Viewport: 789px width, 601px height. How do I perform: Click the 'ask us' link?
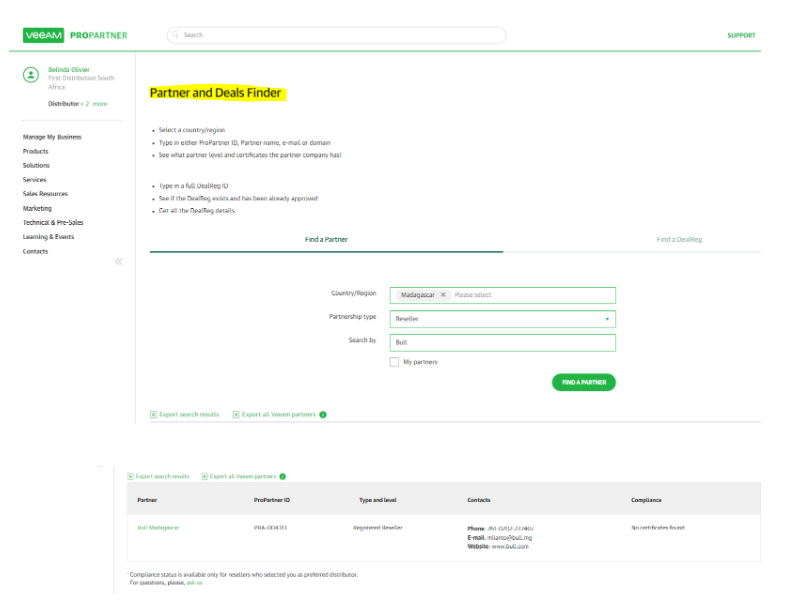(194, 582)
